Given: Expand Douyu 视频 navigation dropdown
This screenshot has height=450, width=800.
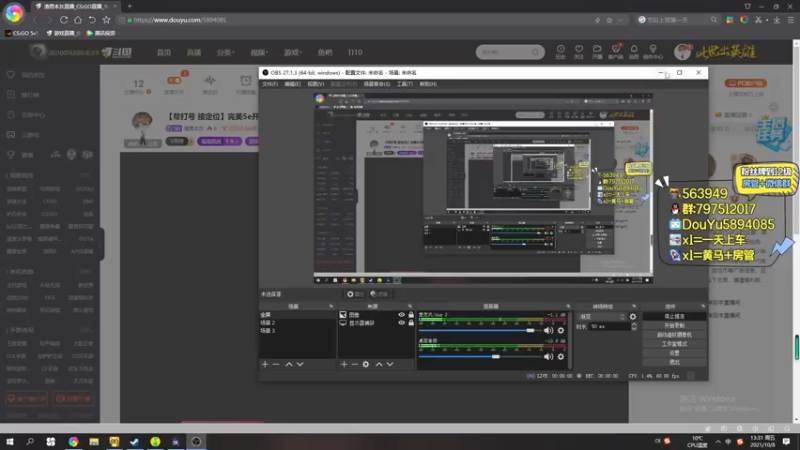Looking at the screenshot, I should coord(259,52).
